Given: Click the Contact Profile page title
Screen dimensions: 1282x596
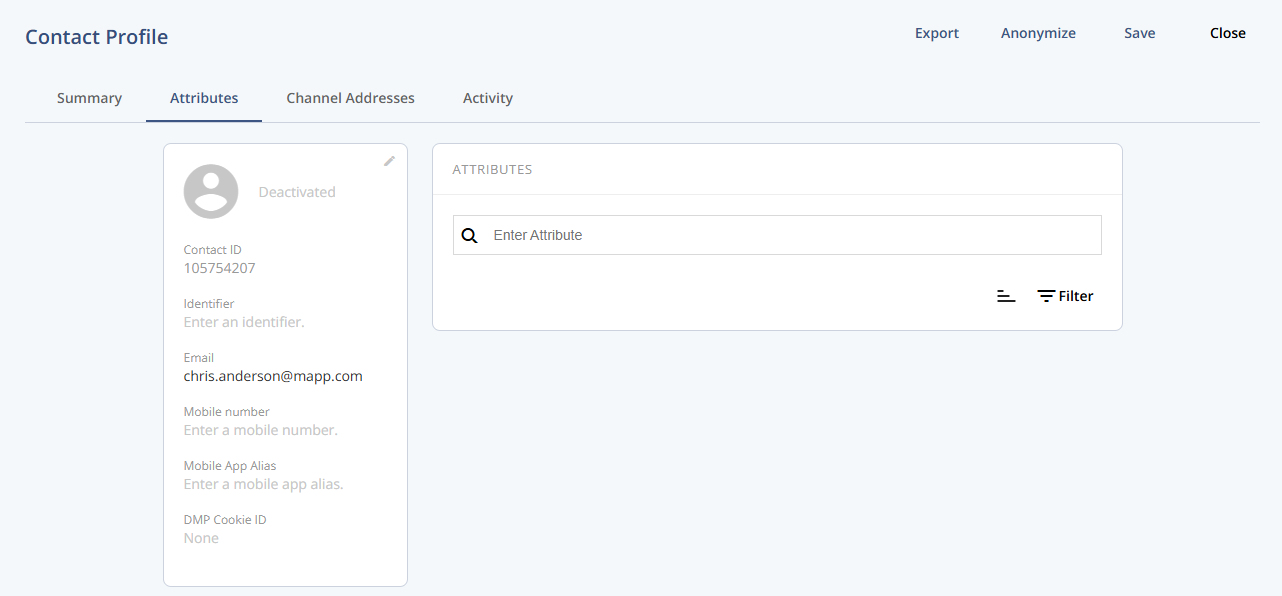Looking at the screenshot, I should (x=96, y=37).
